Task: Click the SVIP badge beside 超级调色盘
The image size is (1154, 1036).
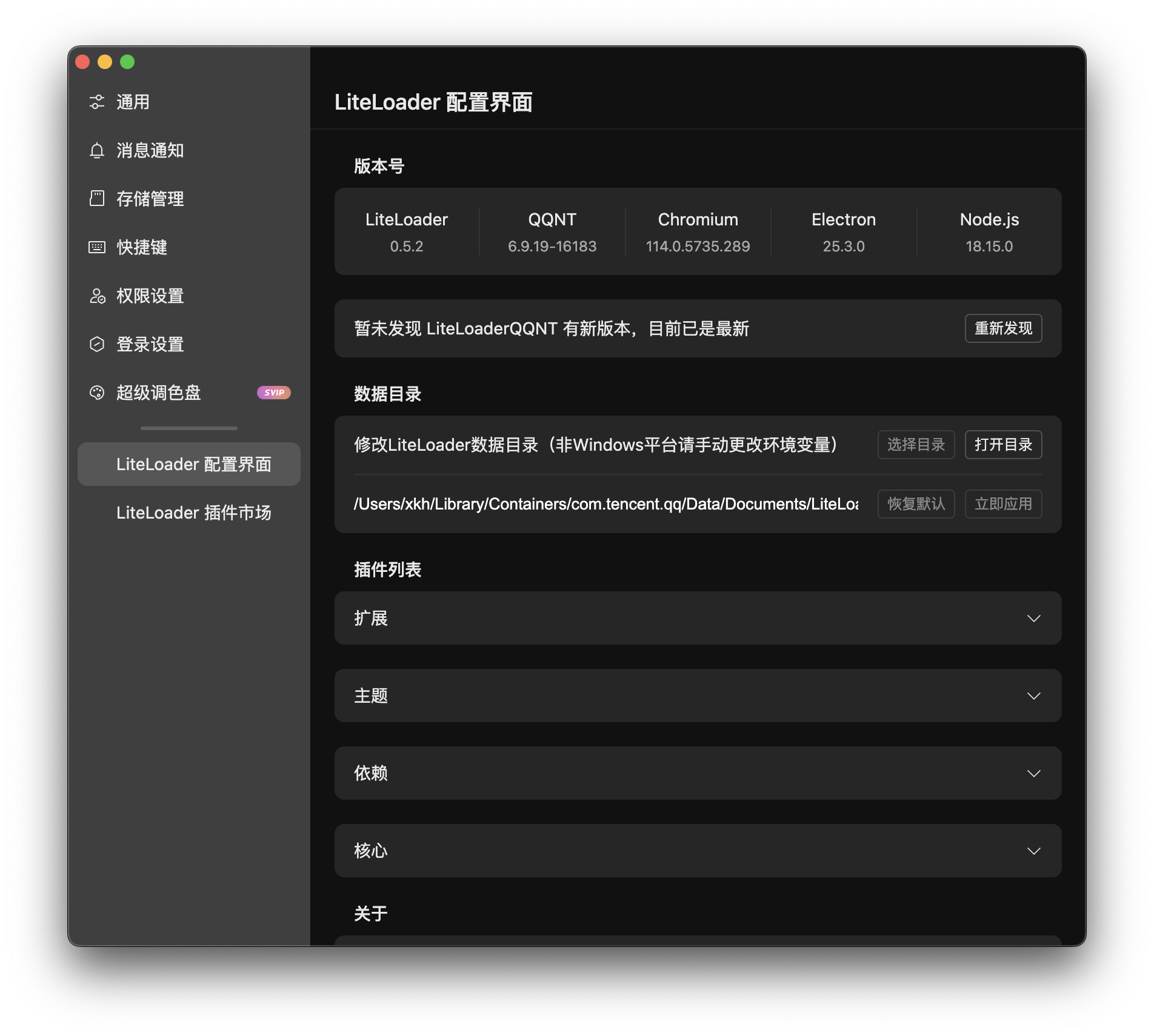Action: tap(274, 393)
